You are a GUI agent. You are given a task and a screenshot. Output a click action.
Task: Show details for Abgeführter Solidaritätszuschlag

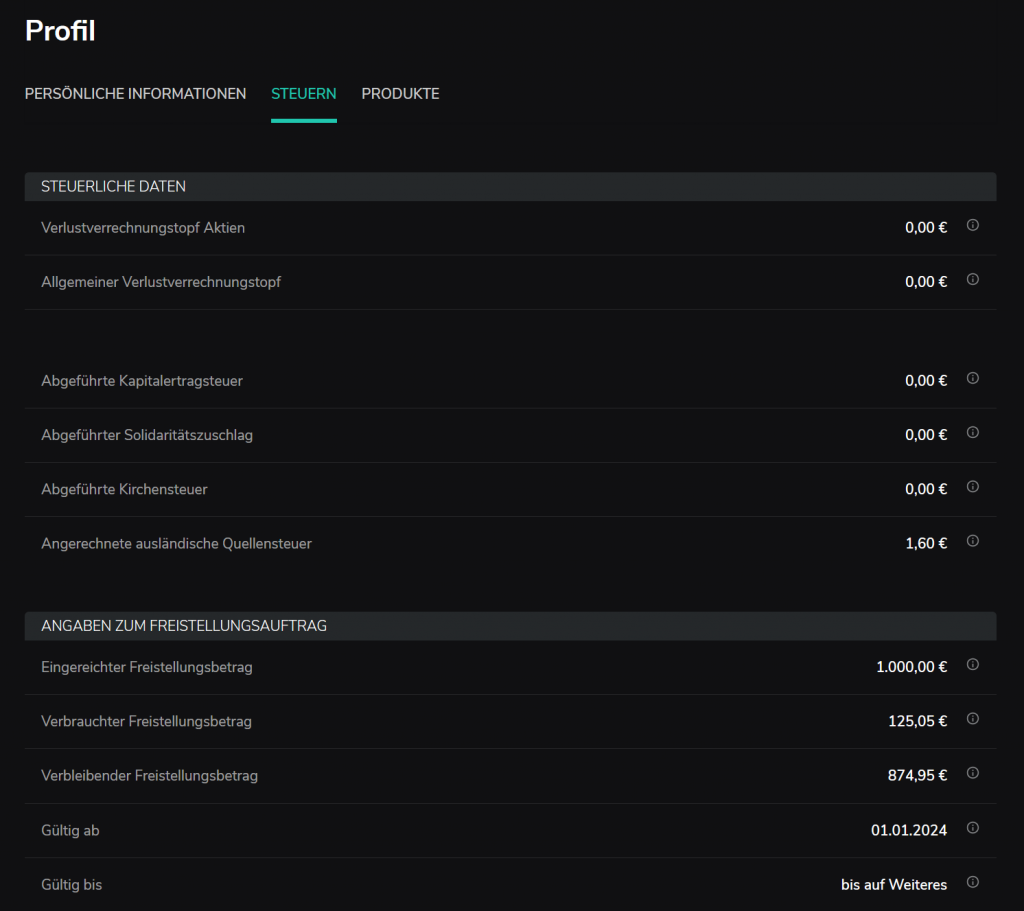pos(972,433)
